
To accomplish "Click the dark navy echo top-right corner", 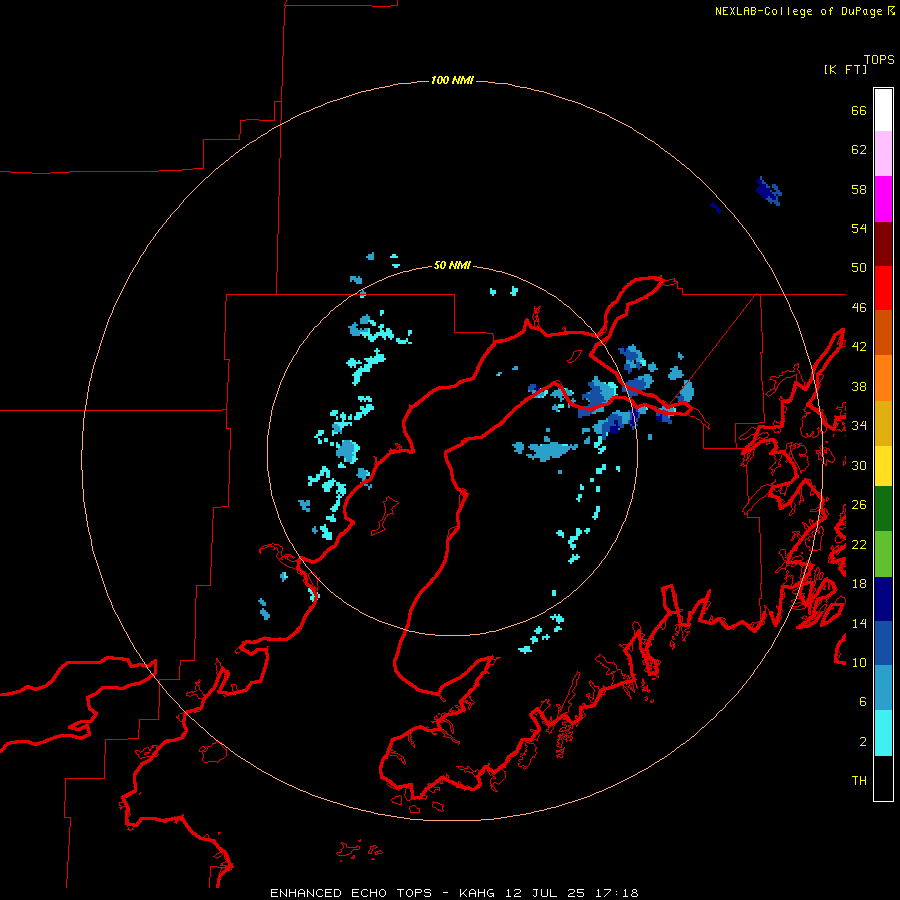I will pos(769,191).
